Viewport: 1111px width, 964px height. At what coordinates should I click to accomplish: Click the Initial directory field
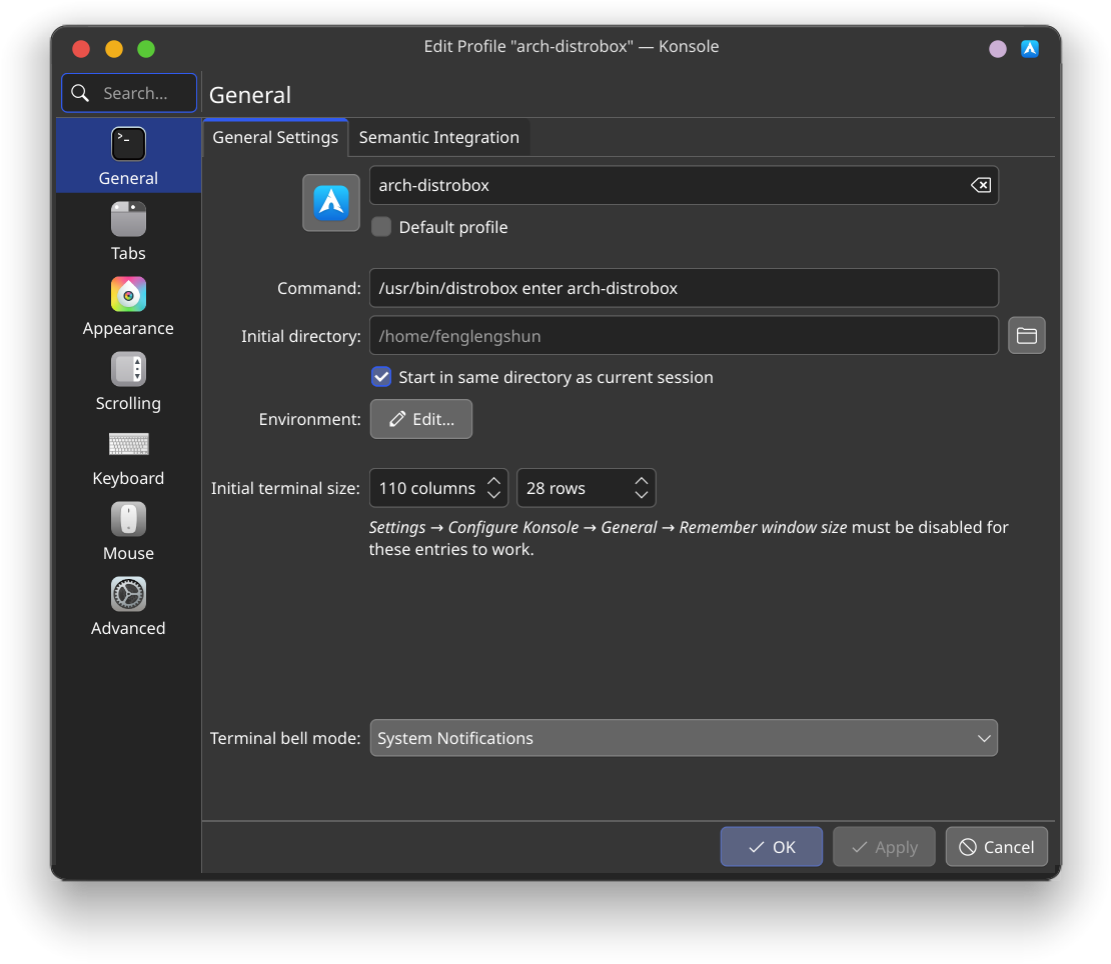click(684, 336)
